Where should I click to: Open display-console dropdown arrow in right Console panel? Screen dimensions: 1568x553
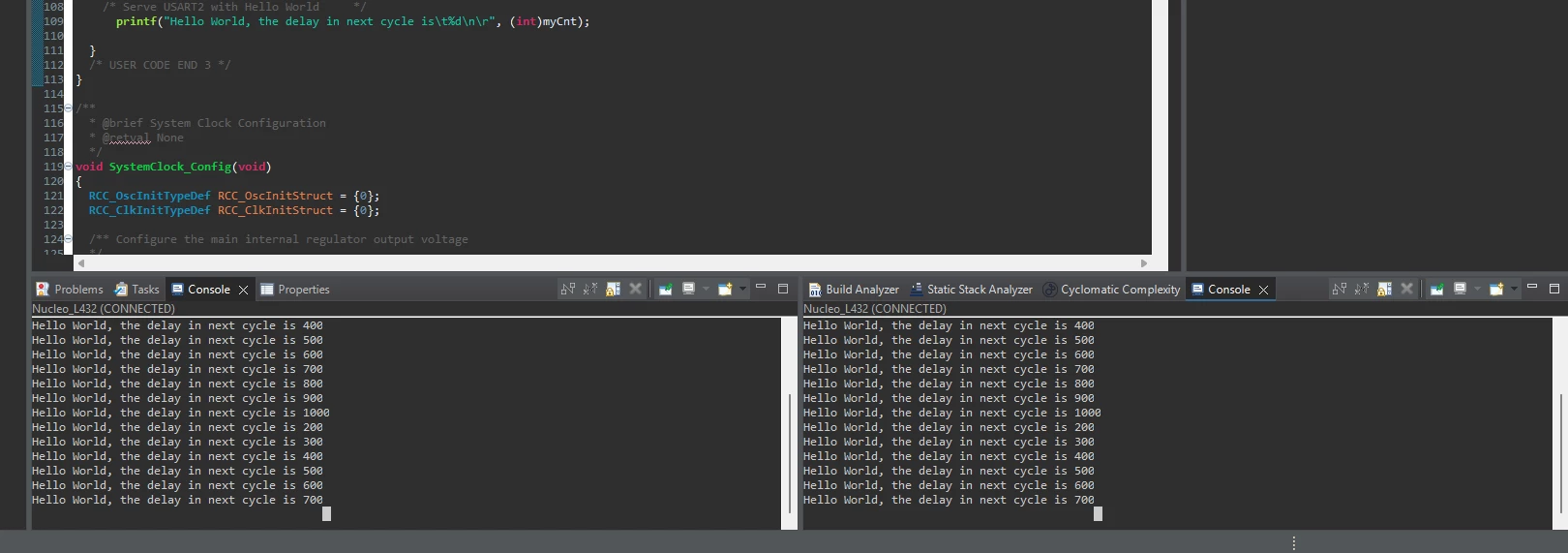(1477, 289)
